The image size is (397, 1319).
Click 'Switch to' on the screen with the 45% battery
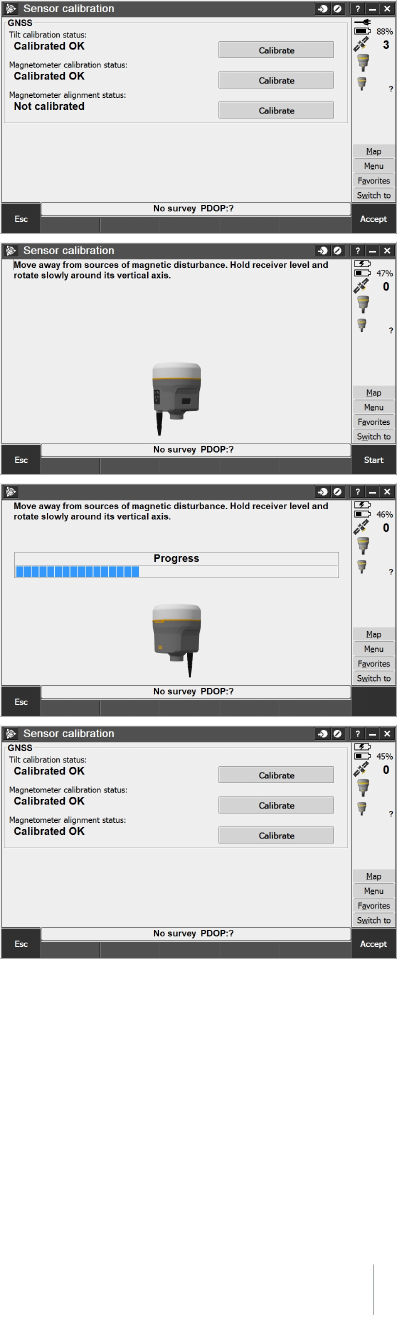(x=374, y=920)
